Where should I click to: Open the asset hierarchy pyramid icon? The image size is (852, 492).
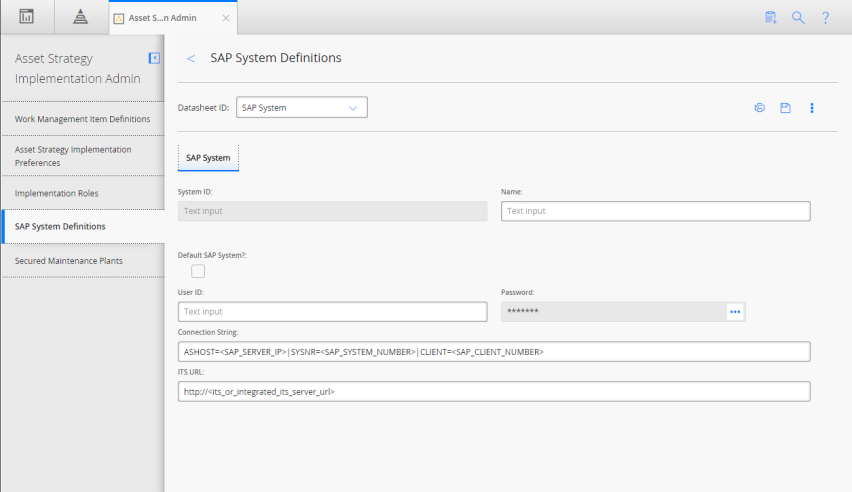(80, 17)
